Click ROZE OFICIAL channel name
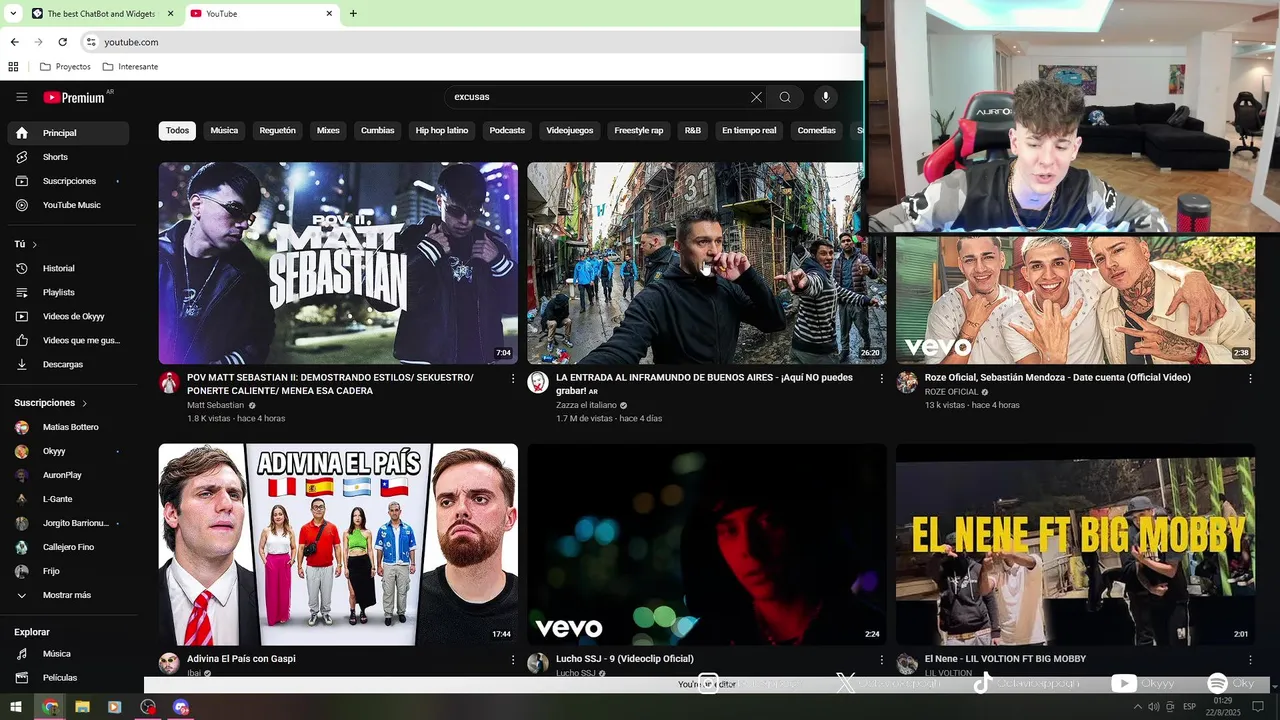The image size is (1280, 720). pos(951,392)
